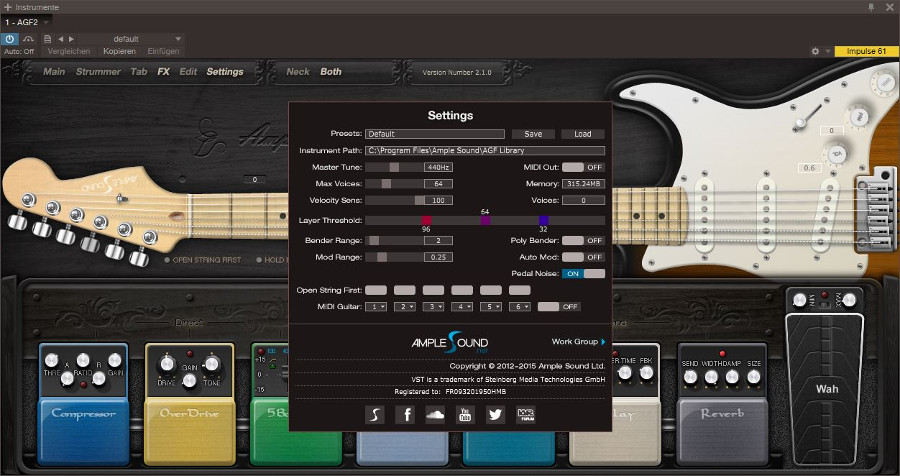This screenshot has width=900, height=476.
Task: Click the Vergleichen button
Action: 69,51
